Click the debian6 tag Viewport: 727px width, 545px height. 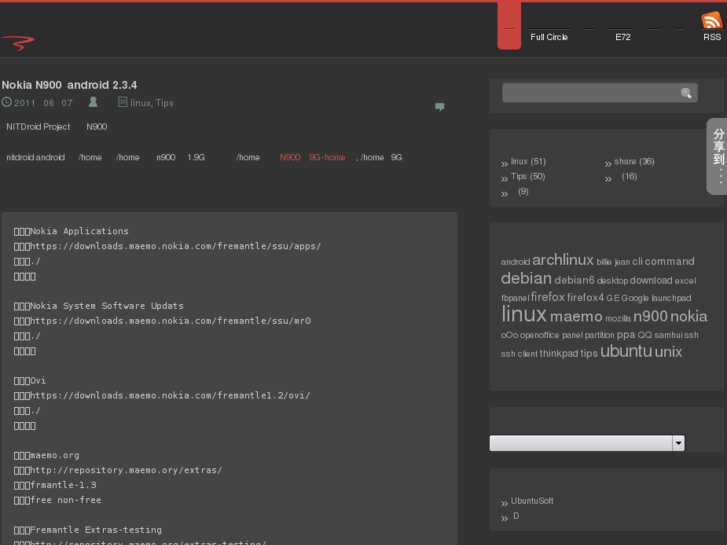point(574,280)
